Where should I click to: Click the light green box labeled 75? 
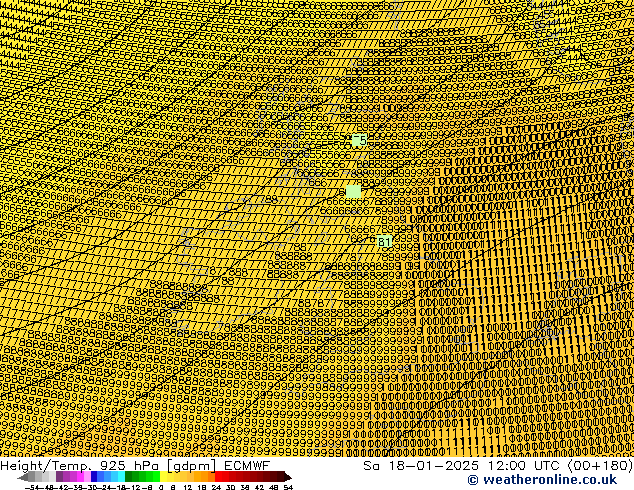(x=359, y=140)
